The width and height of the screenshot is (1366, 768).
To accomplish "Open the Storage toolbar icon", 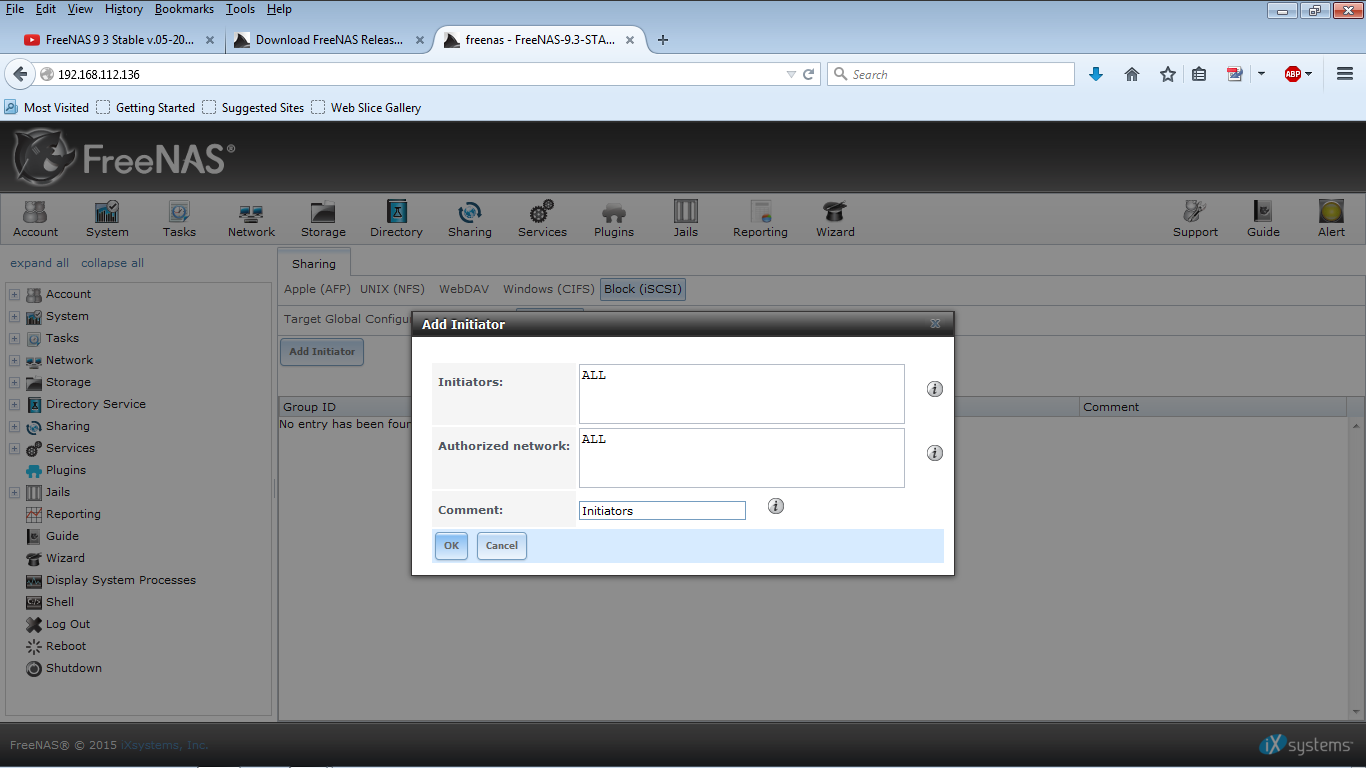I will (x=323, y=219).
